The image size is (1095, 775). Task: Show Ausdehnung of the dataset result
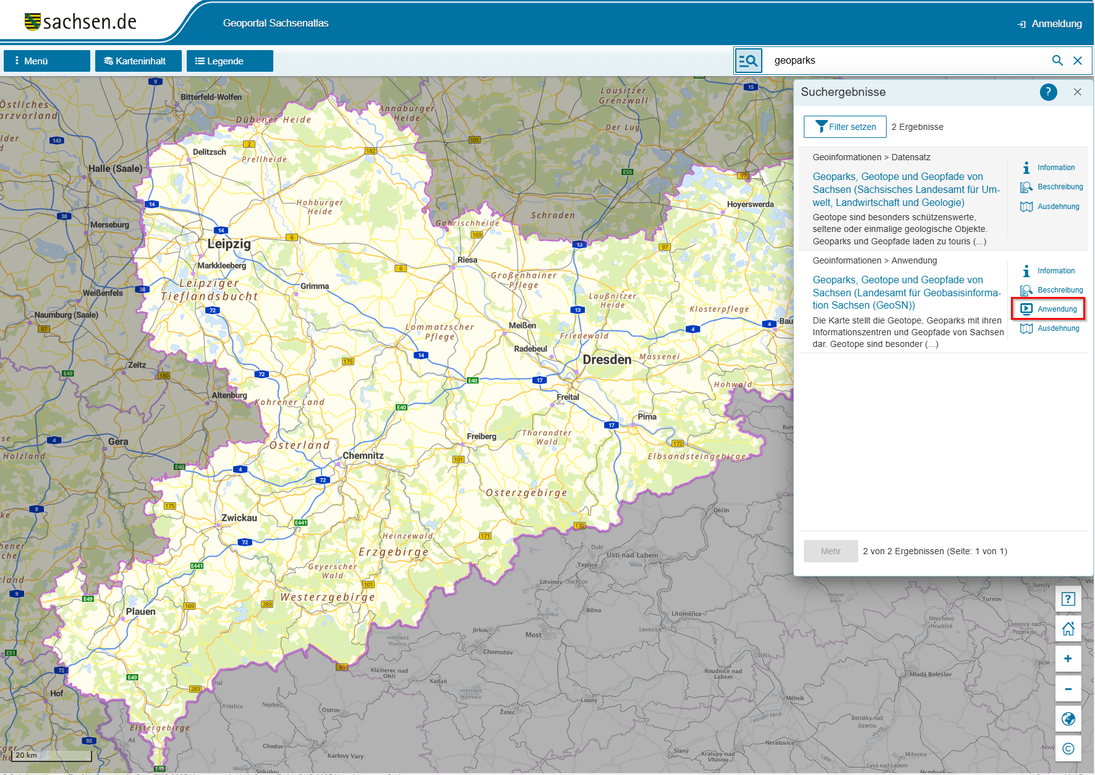click(x=1047, y=206)
